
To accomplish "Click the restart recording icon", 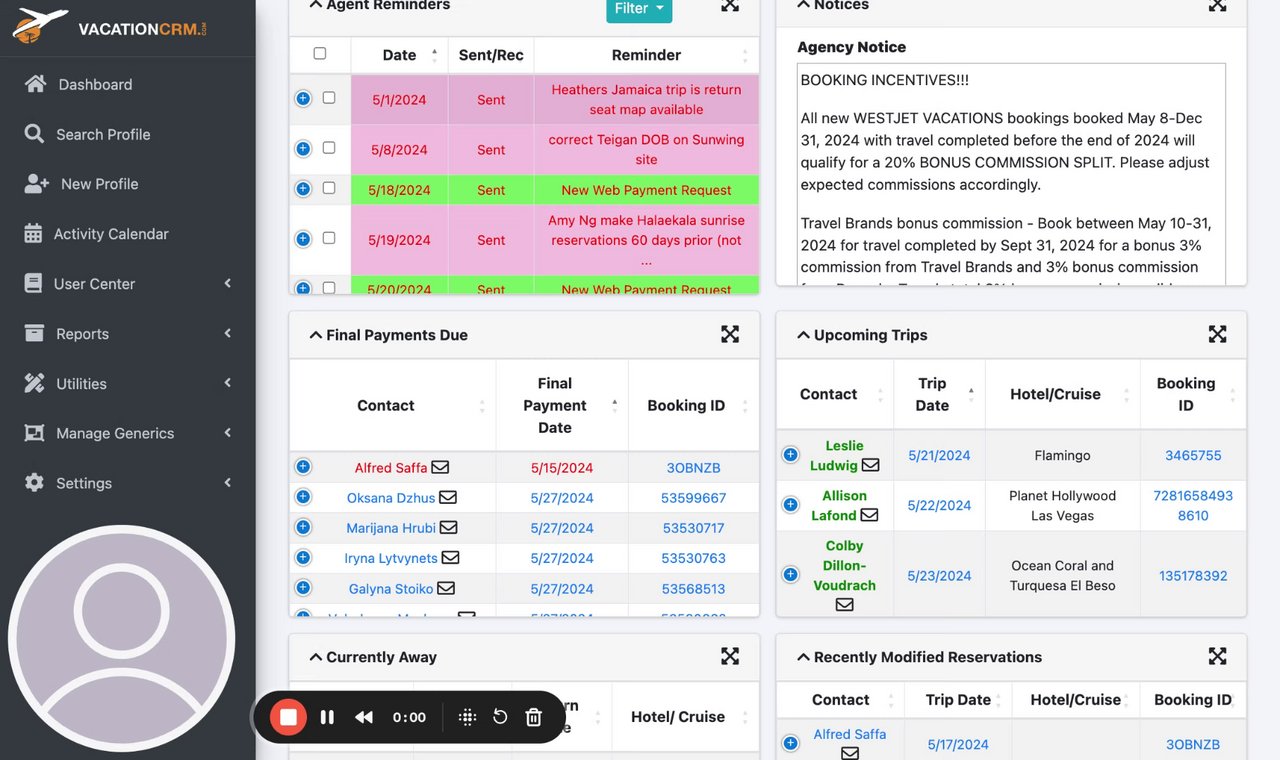I will 500,717.
